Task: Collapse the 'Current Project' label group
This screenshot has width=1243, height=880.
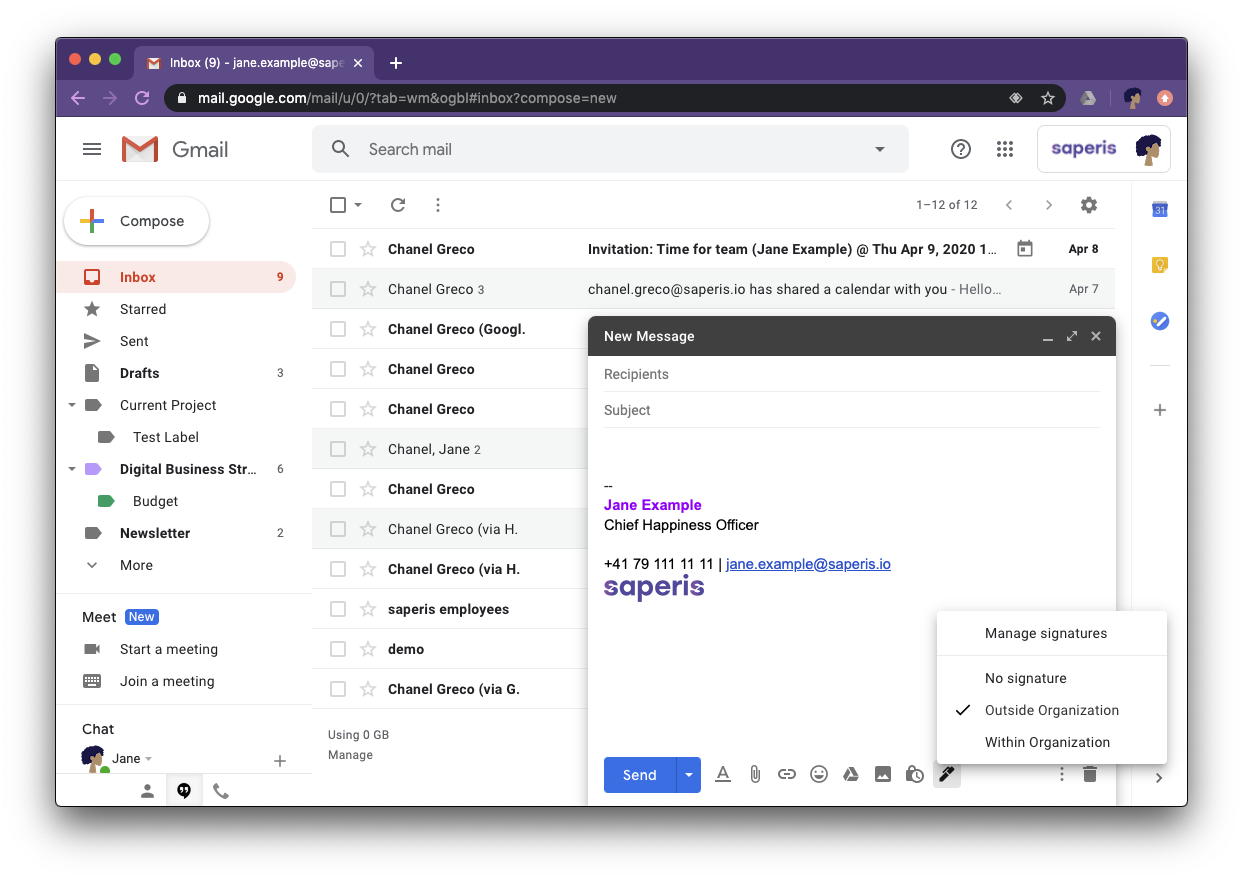Action: tap(71, 405)
